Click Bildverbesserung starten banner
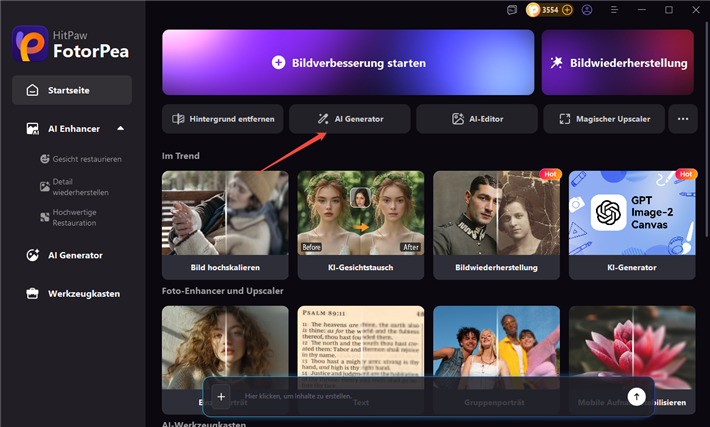710x427 pixels. pyautogui.click(x=348, y=62)
